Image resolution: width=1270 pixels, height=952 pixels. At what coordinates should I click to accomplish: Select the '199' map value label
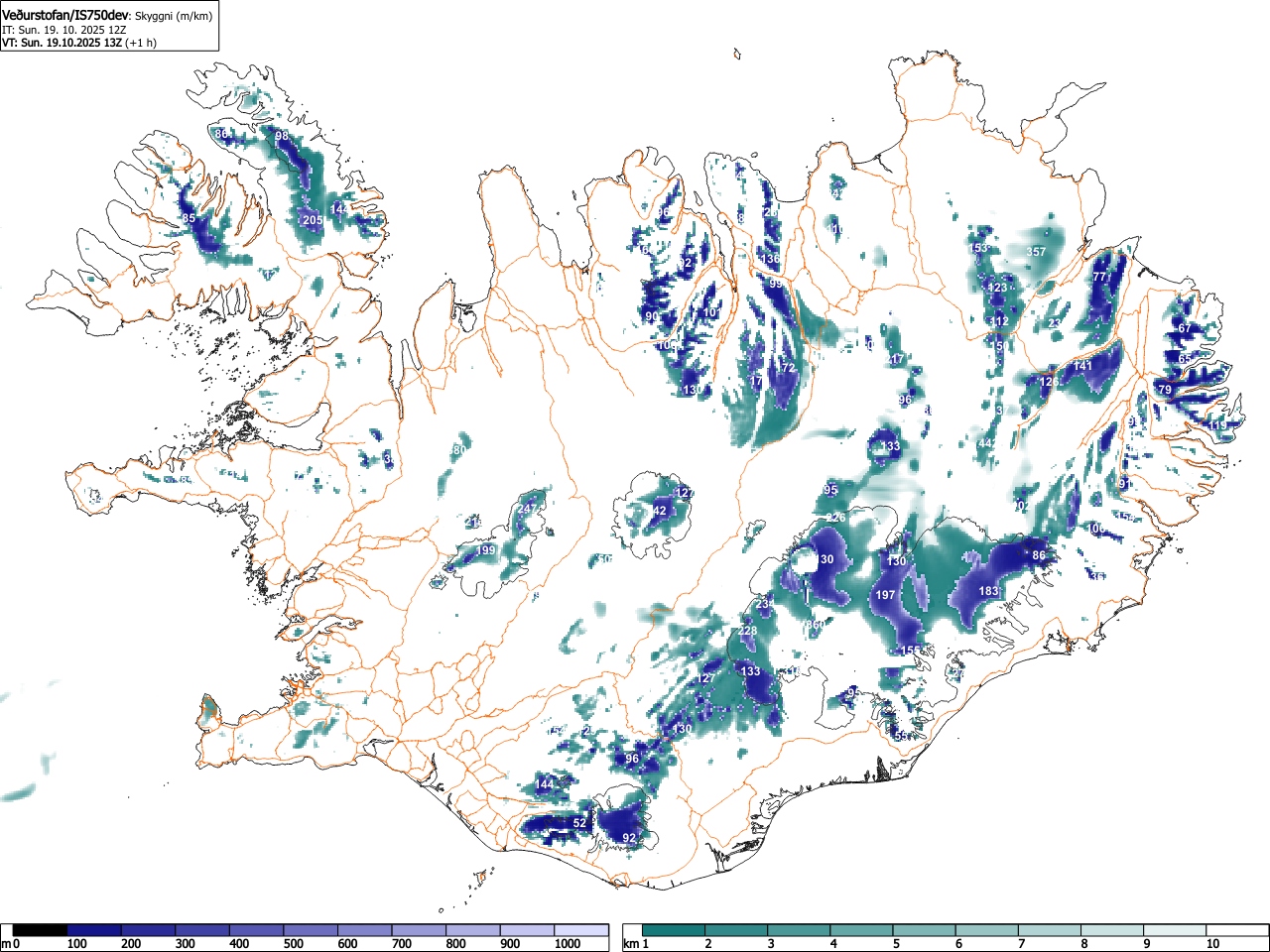(485, 551)
